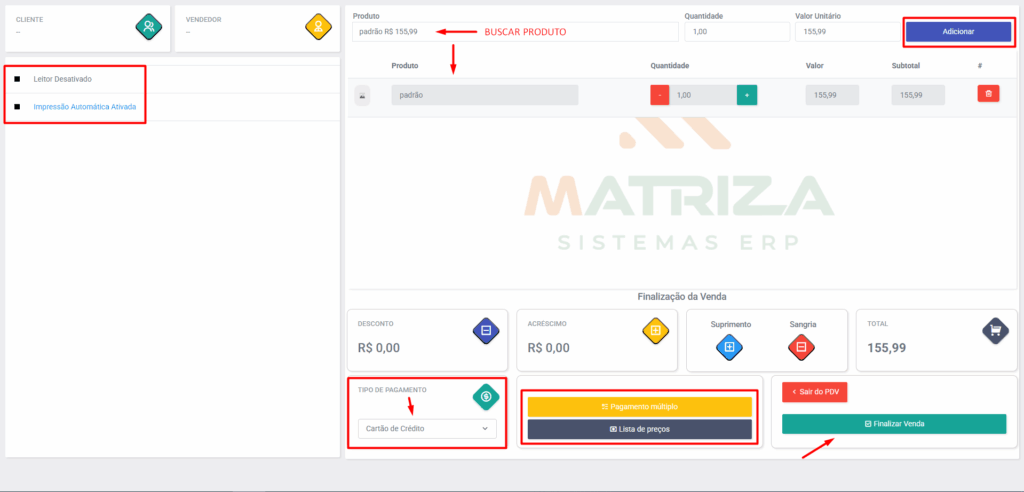
Task: Focus the Produto search field
Action: 515,32
